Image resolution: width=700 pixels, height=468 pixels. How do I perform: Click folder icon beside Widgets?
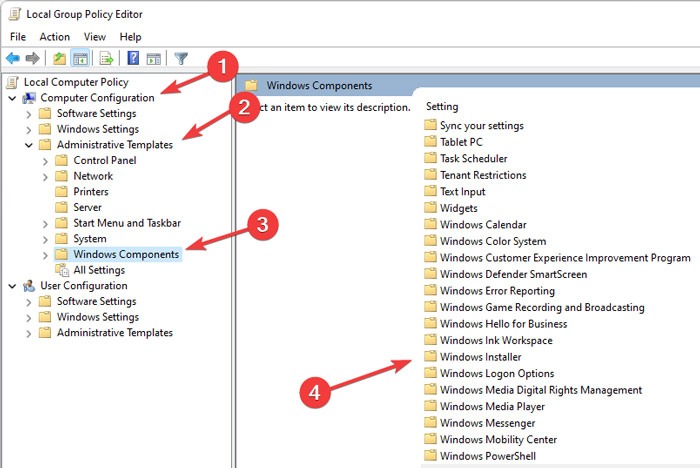[x=430, y=208]
